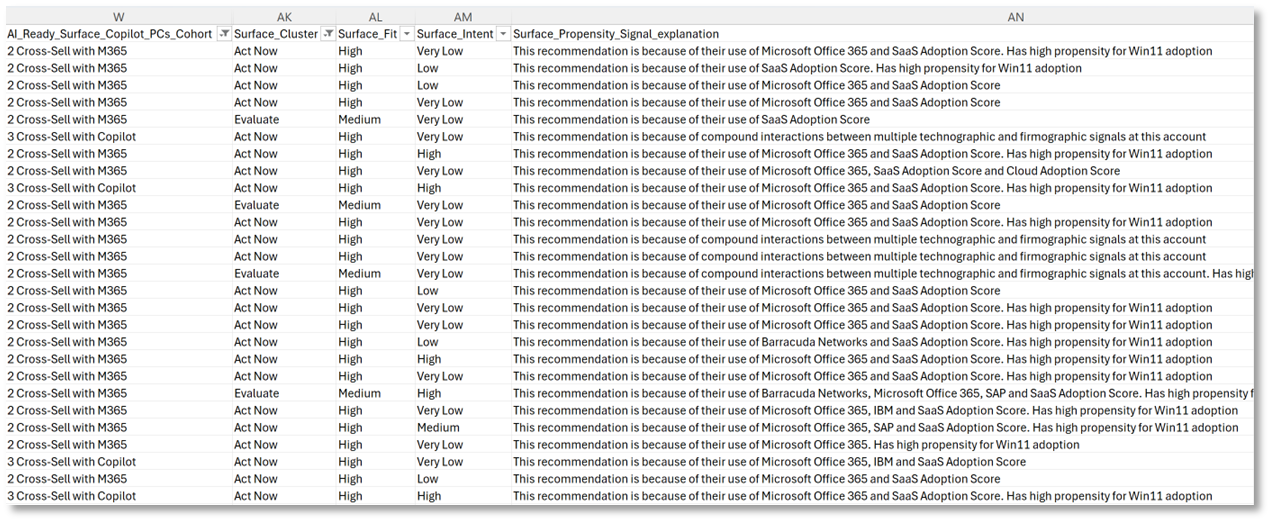Select explanation citing Office 365, SAP and SaaS Adoption
This screenshot has width=1271, height=522.
[x=875, y=428]
